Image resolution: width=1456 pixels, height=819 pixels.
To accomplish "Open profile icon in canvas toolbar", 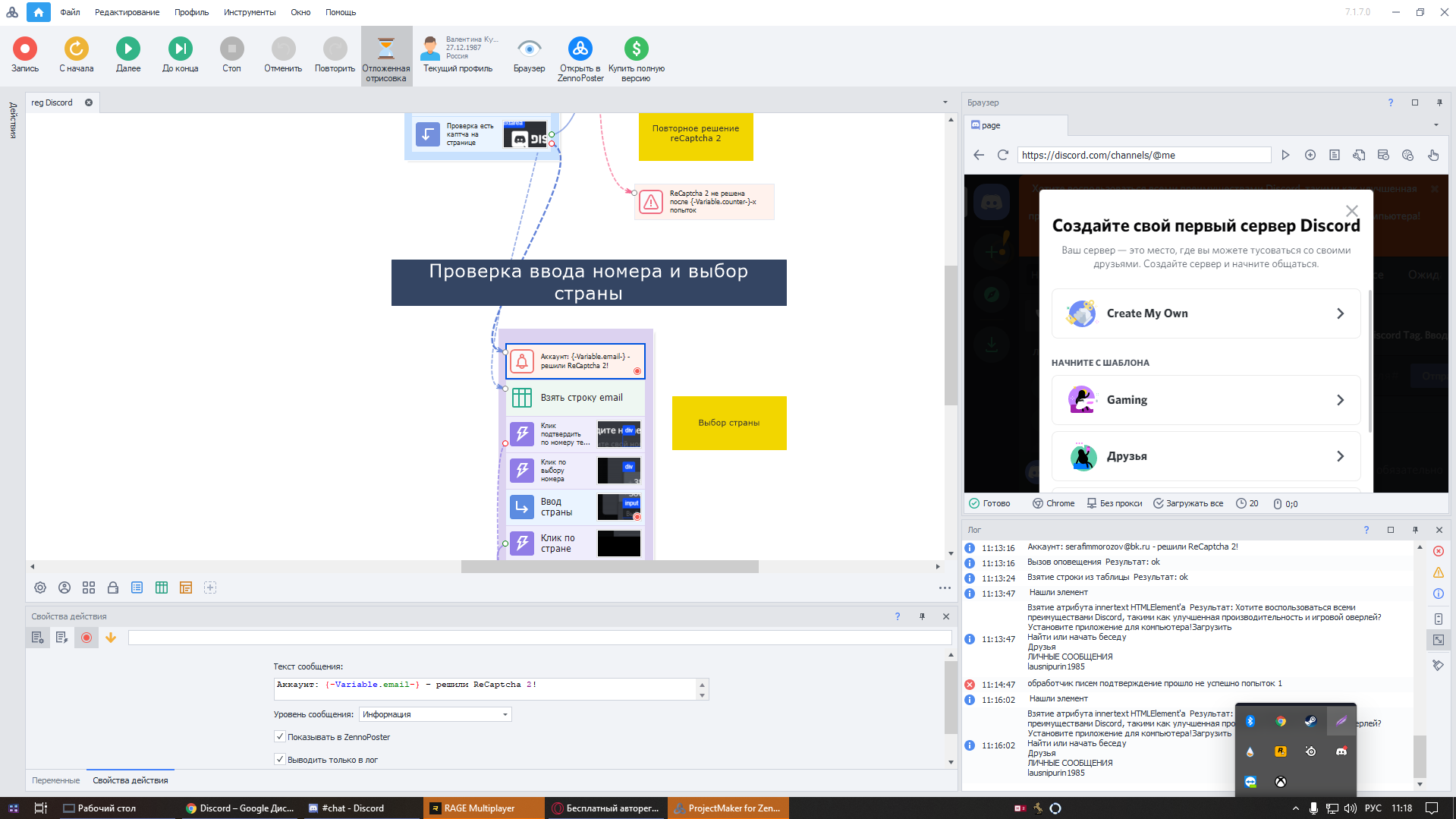I will [64, 587].
